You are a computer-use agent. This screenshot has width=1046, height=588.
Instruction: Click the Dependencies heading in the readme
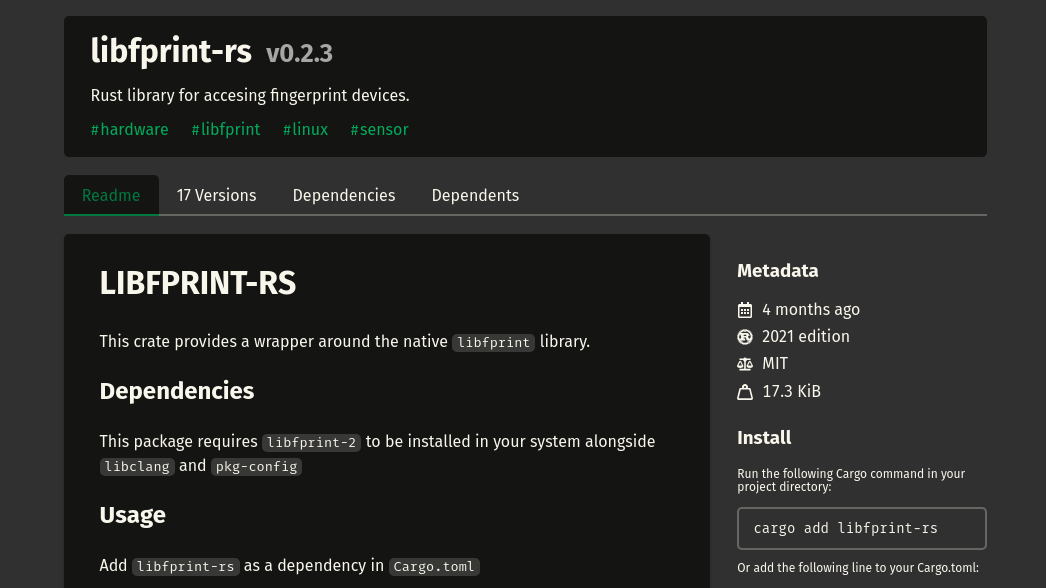coord(177,390)
